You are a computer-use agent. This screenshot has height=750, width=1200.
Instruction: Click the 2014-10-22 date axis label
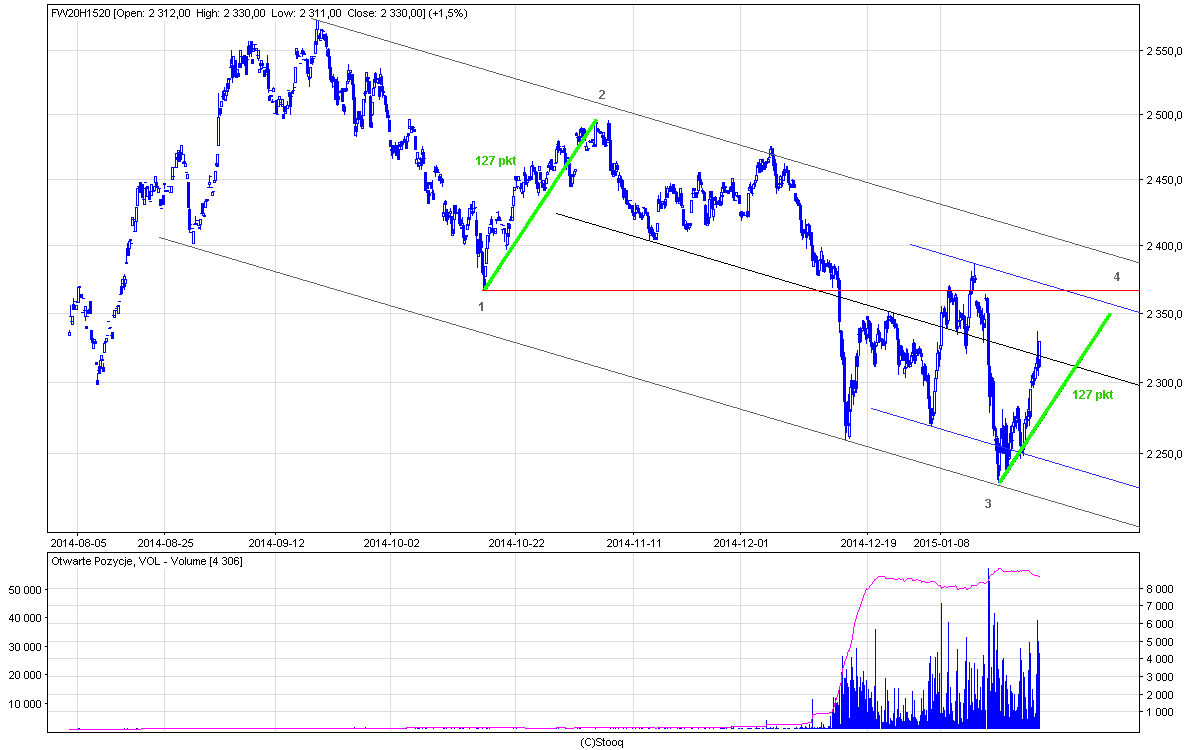click(x=515, y=543)
